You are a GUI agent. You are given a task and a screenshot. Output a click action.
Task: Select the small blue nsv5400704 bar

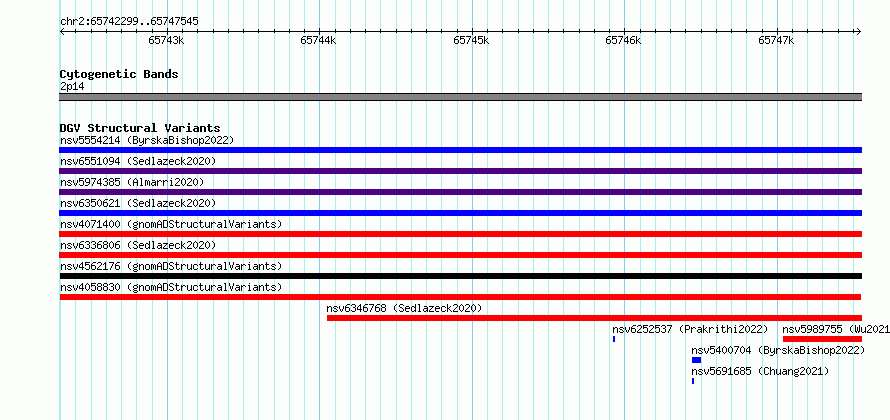pos(696,360)
